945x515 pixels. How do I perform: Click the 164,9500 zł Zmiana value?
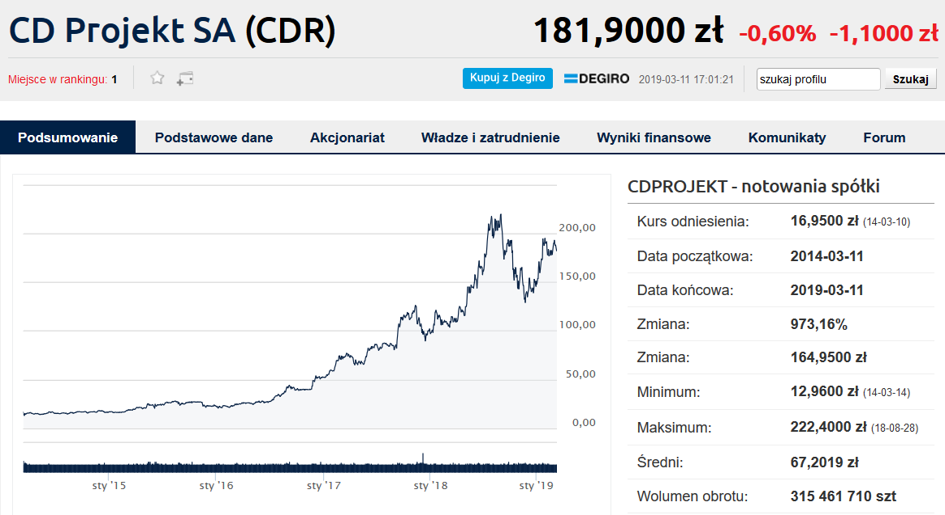coord(828,357)
